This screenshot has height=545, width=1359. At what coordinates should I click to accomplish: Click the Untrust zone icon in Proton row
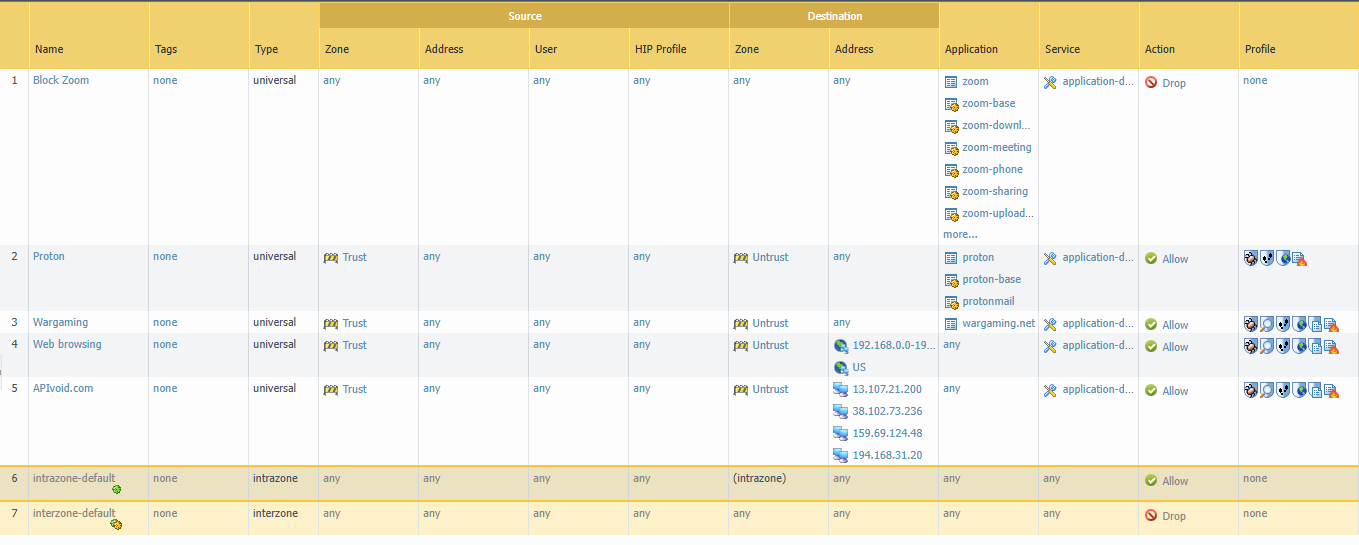click(741, 258)
